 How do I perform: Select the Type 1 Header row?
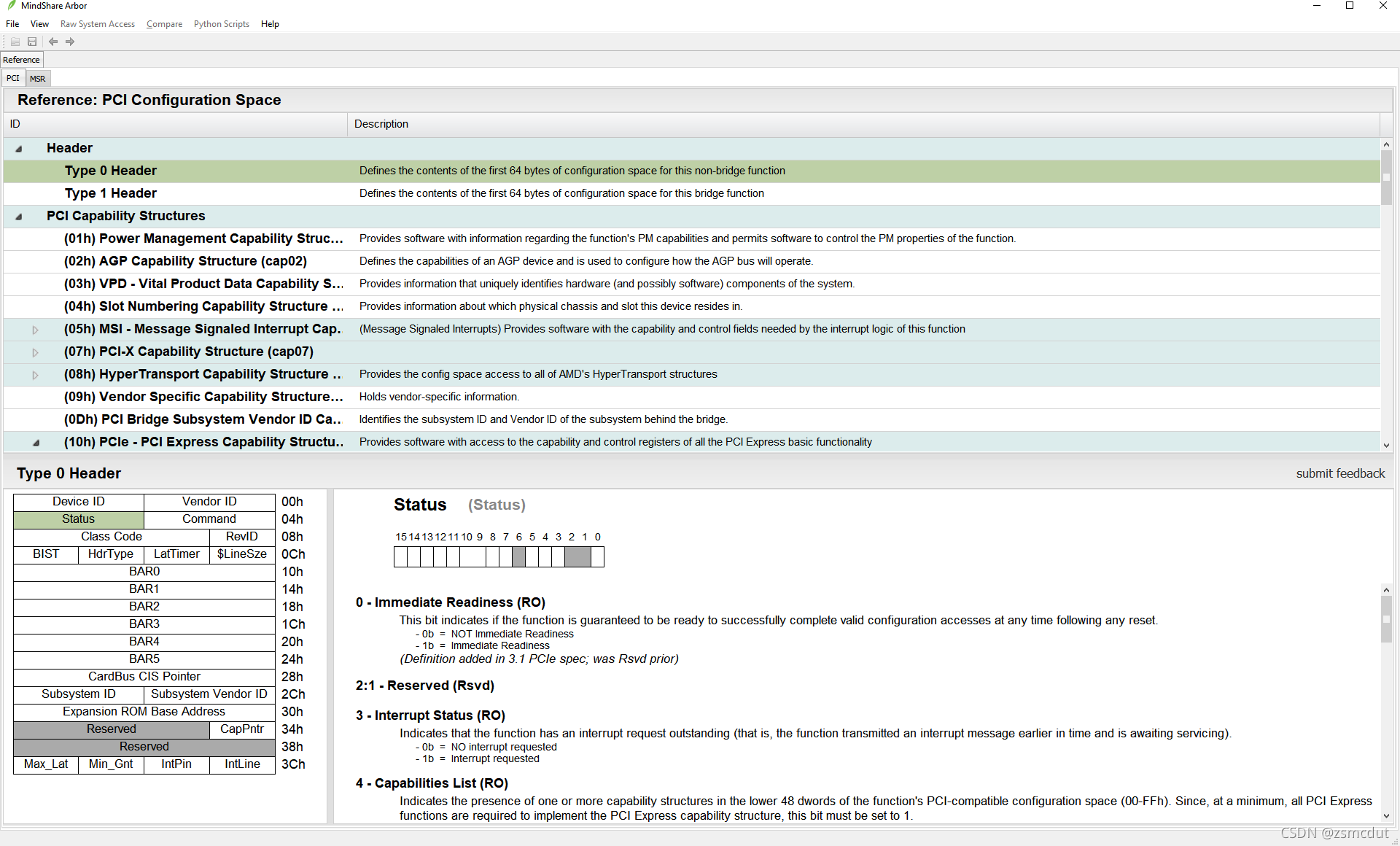(111, 193)
